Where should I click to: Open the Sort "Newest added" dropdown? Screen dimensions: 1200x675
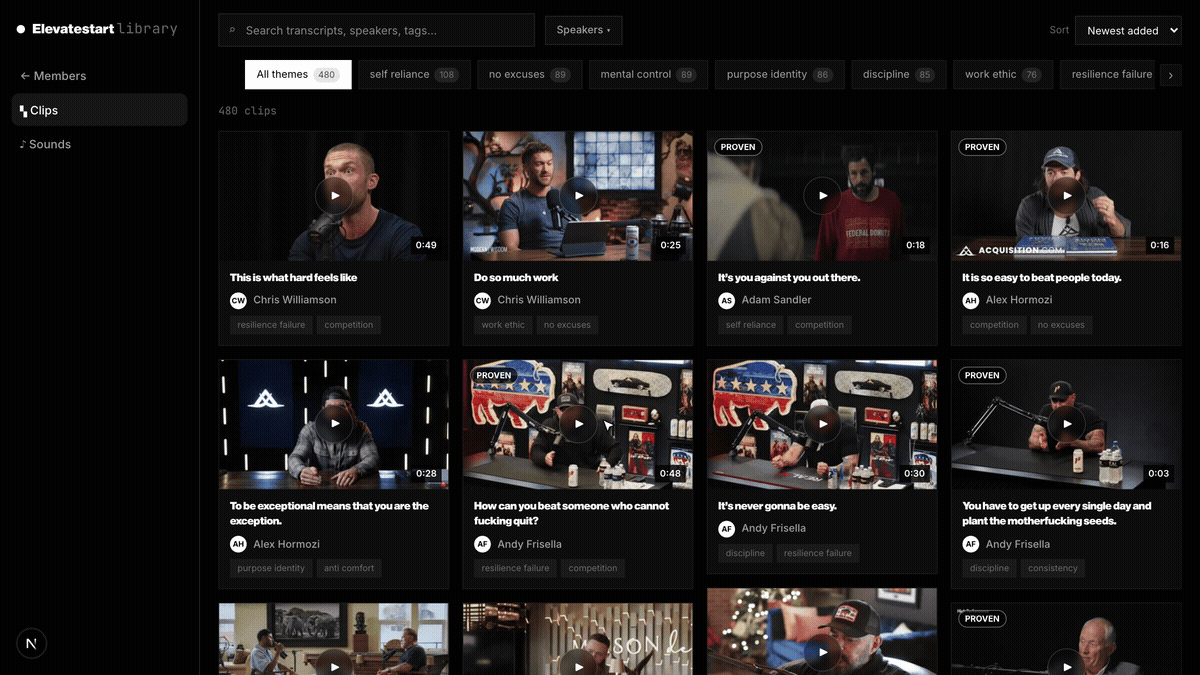pyautogui.click(x=1128, y=30)
